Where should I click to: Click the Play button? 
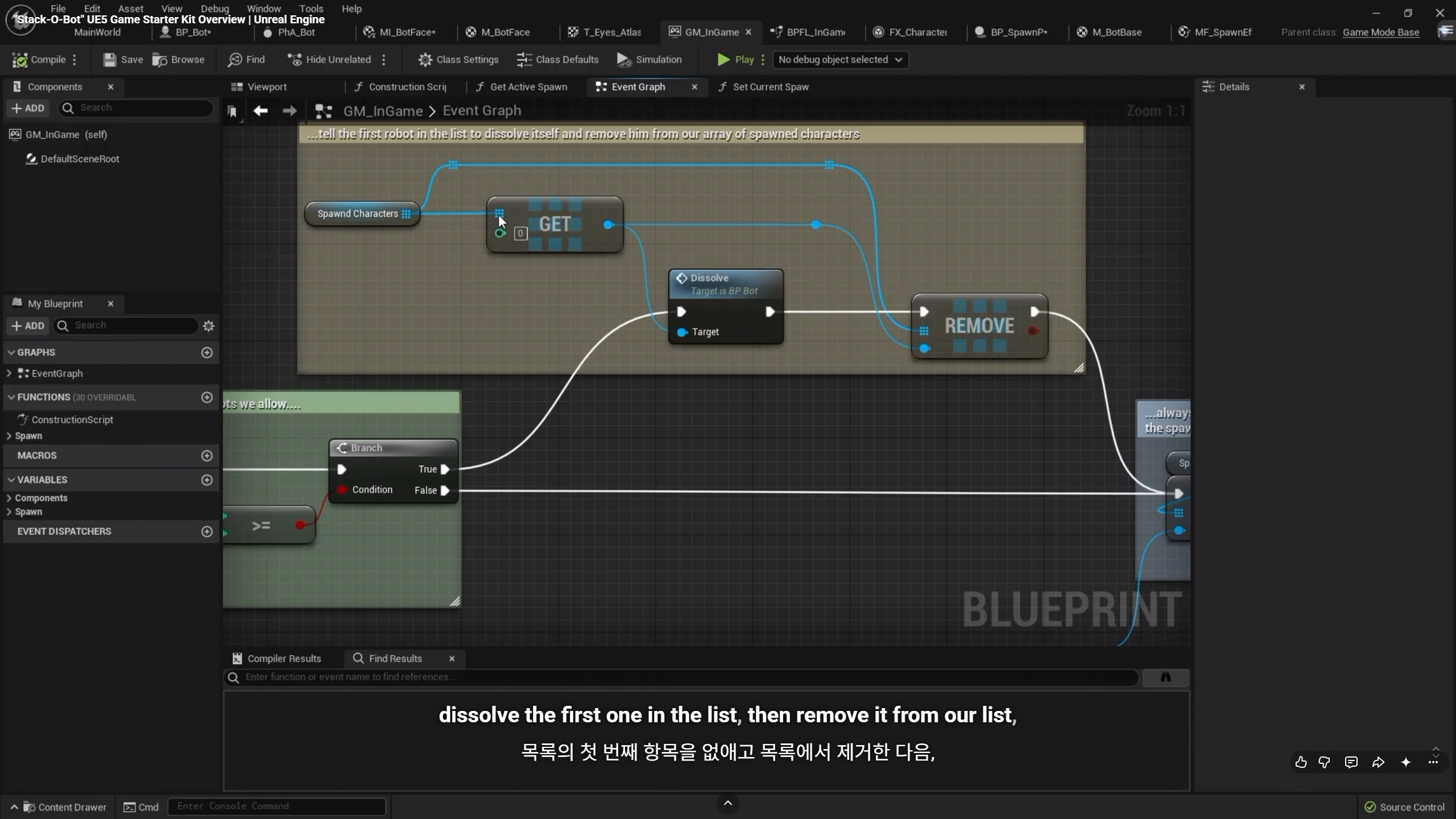(735, 60)
